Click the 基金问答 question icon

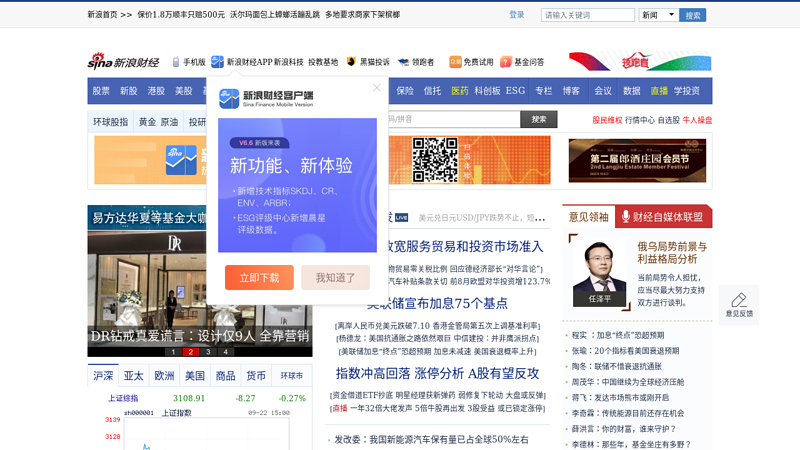click(506, 62)
